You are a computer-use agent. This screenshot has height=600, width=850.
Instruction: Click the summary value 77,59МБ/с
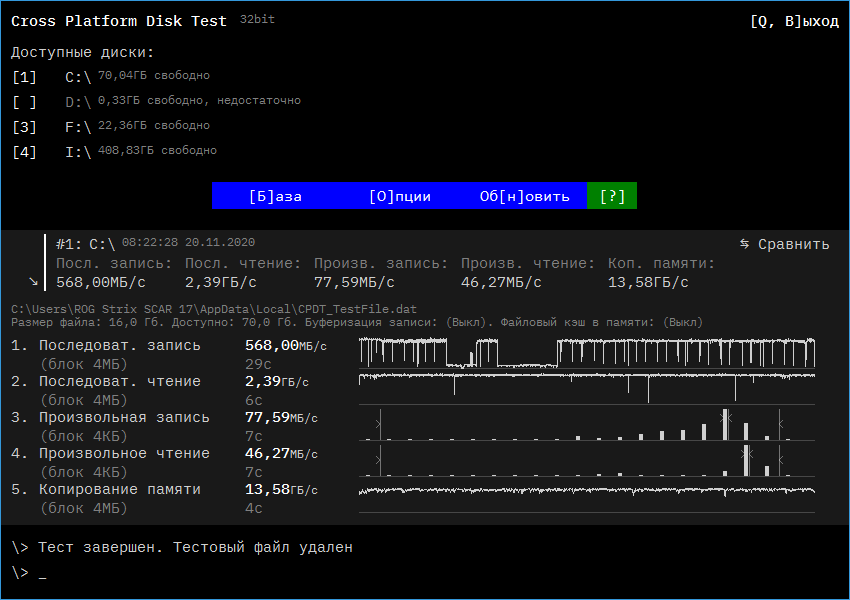tap(354, 282)
